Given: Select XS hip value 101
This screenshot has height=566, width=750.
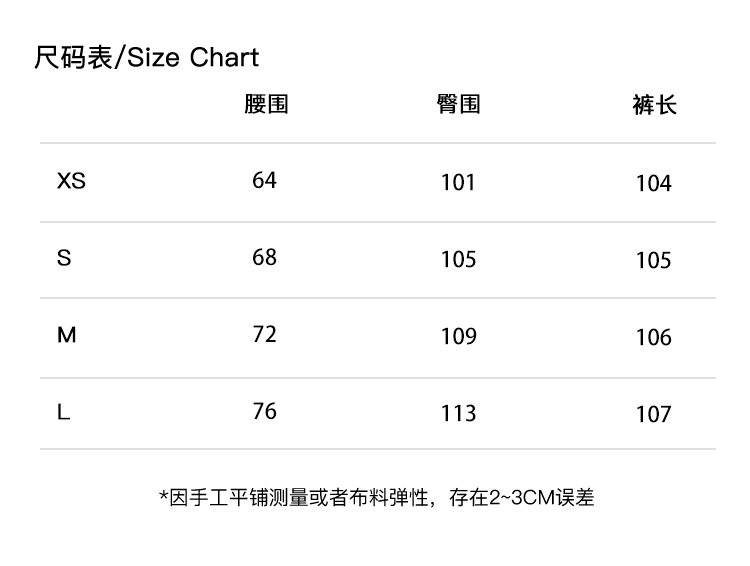Looking at the screenshot, I should 458,182.
